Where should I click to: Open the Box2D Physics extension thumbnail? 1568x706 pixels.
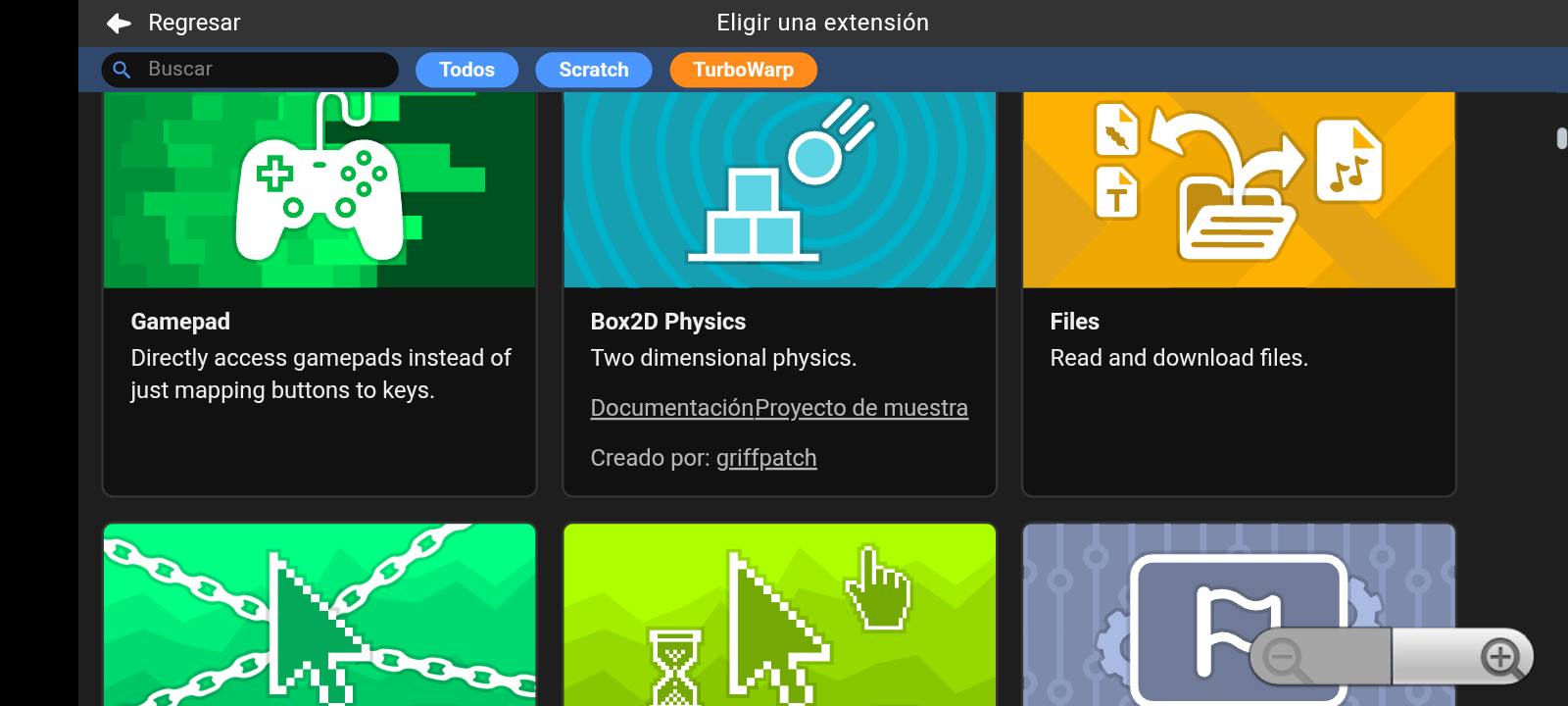tap(780, 189)
